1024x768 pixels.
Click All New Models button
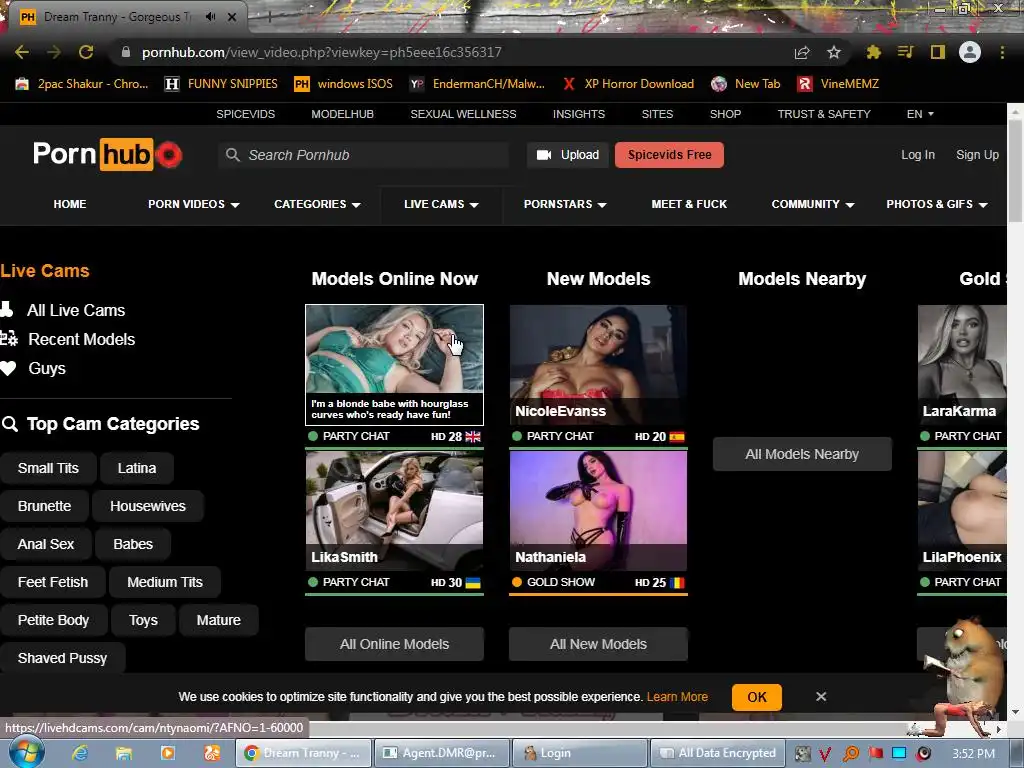[598, 644]
